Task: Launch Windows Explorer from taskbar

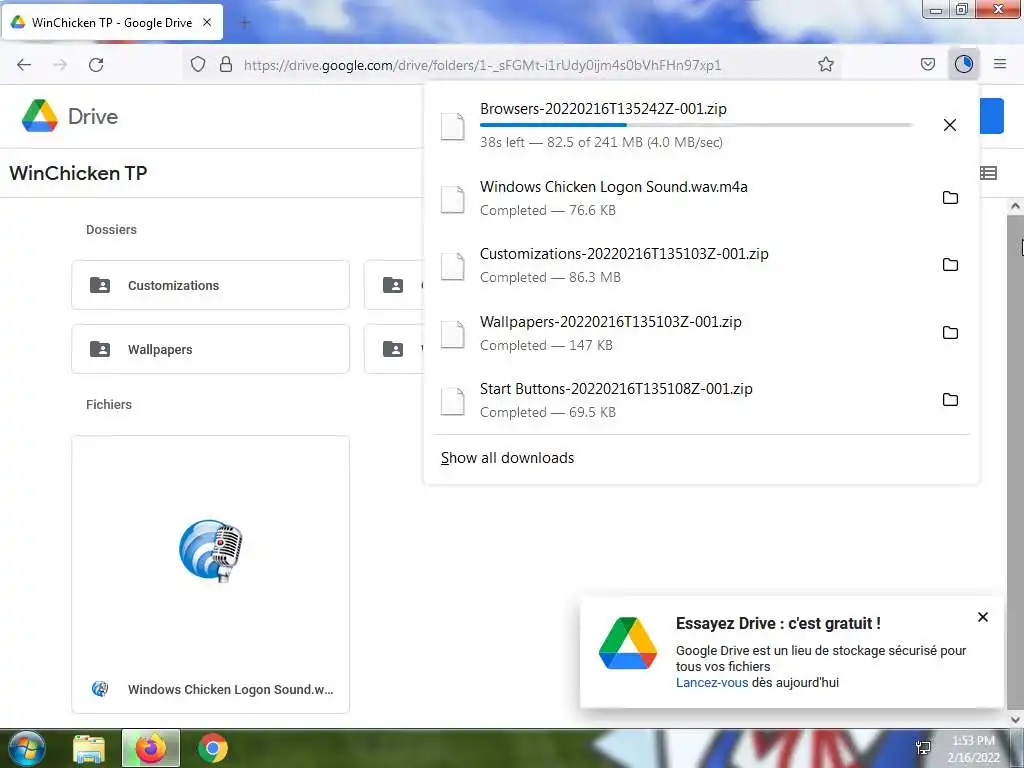Action: coord(89,748)
